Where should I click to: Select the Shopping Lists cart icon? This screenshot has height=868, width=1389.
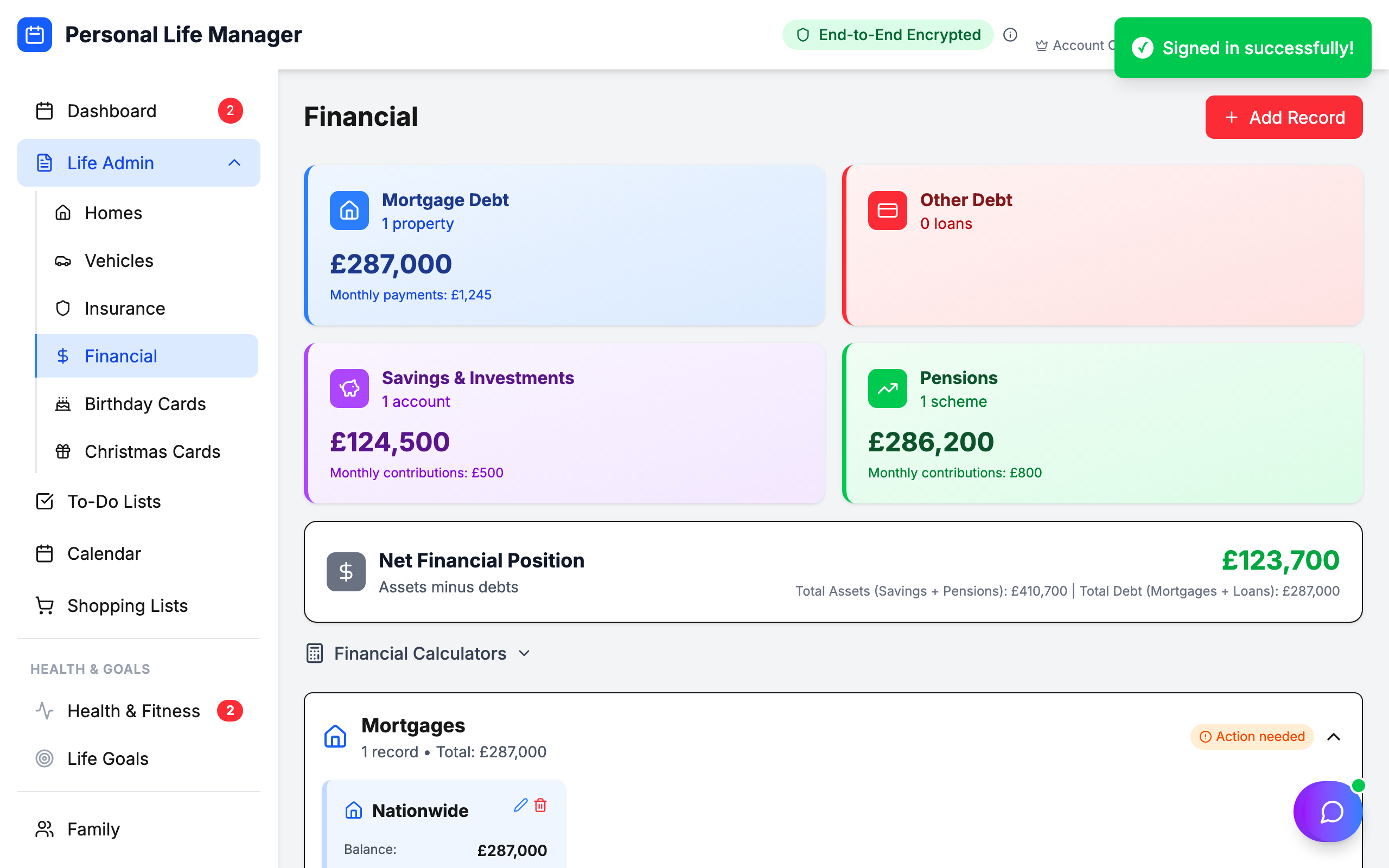[x=44, y=605]
